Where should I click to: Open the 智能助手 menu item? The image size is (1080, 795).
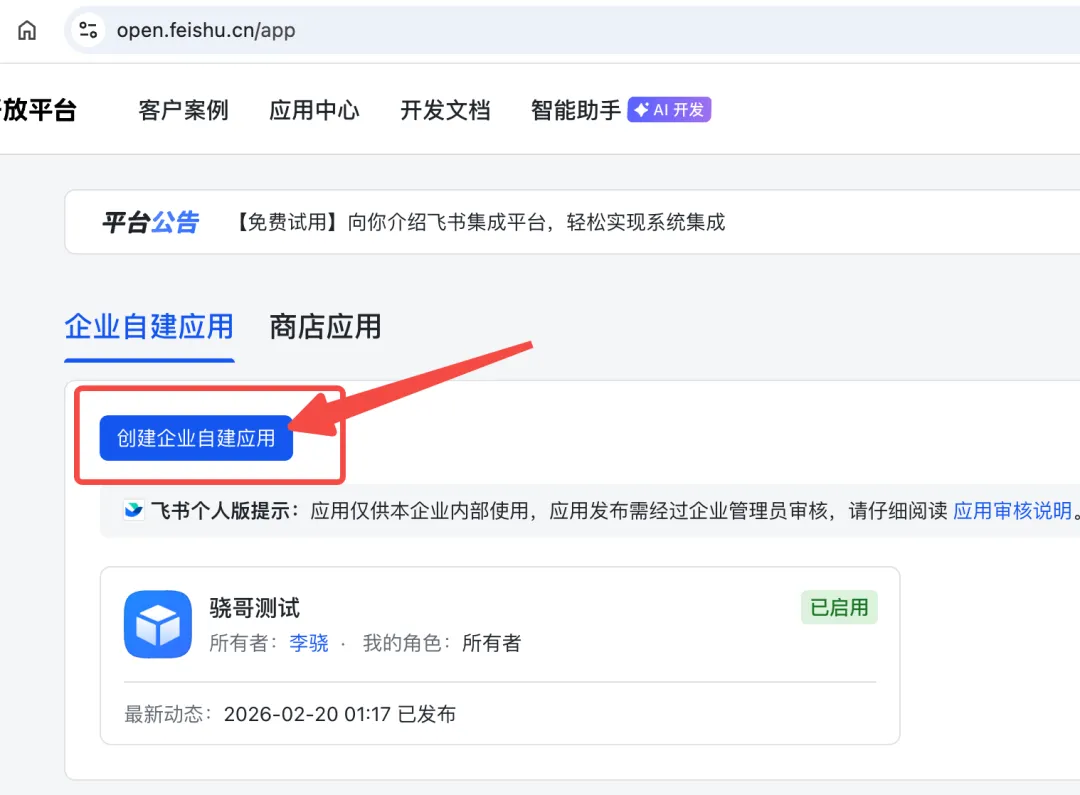[576, 110]
